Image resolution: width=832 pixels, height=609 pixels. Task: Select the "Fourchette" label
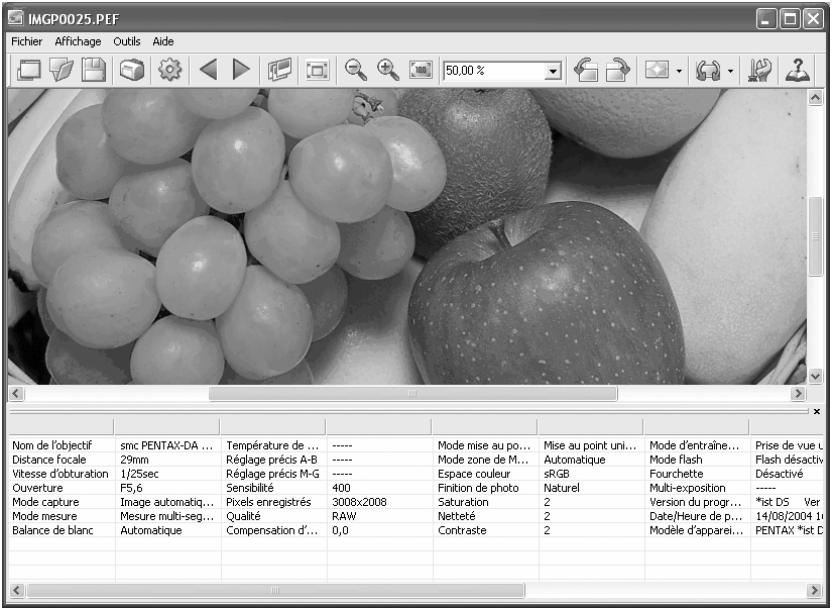pos(676,474)
